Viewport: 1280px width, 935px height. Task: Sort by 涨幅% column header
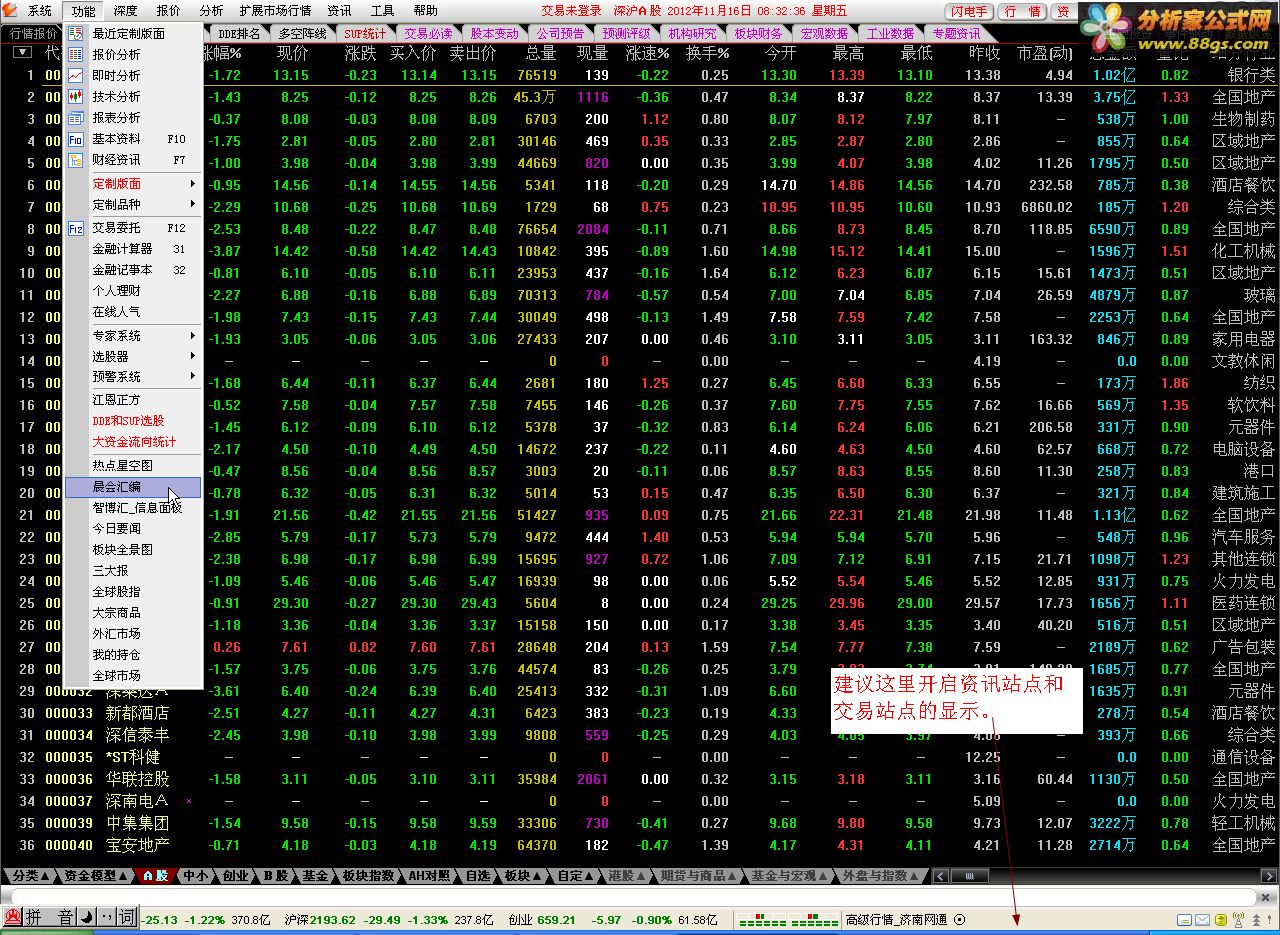(x=222, y=53)
